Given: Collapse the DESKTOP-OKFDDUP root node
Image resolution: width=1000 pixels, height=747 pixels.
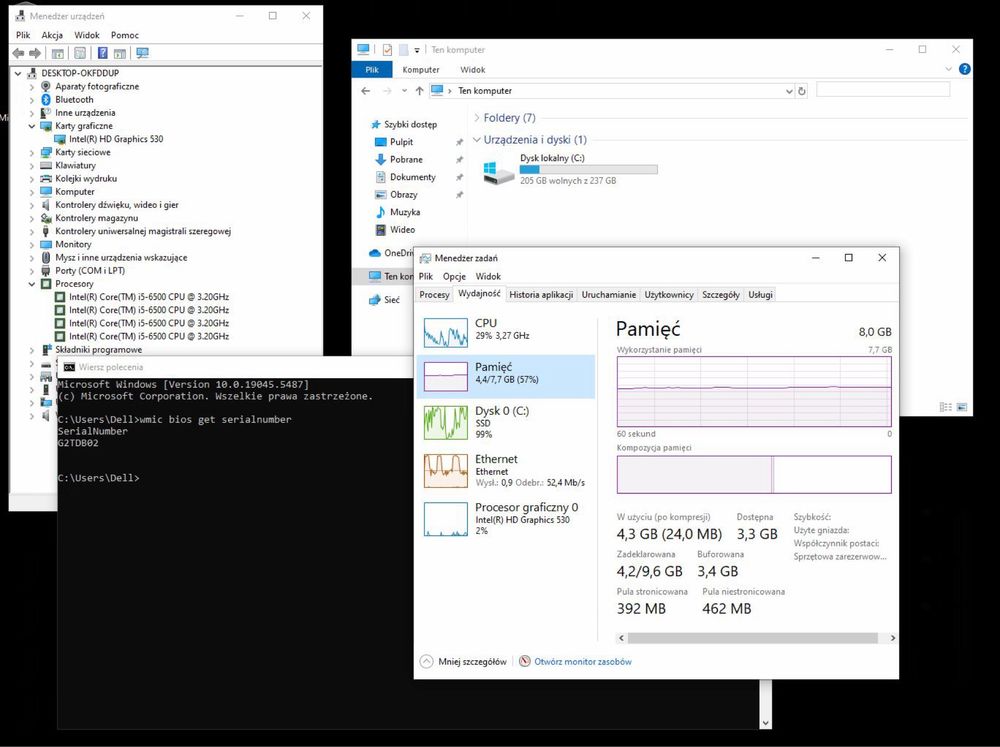Looking at the screenshot, I should pyautogui.click(x=18, y=73).
